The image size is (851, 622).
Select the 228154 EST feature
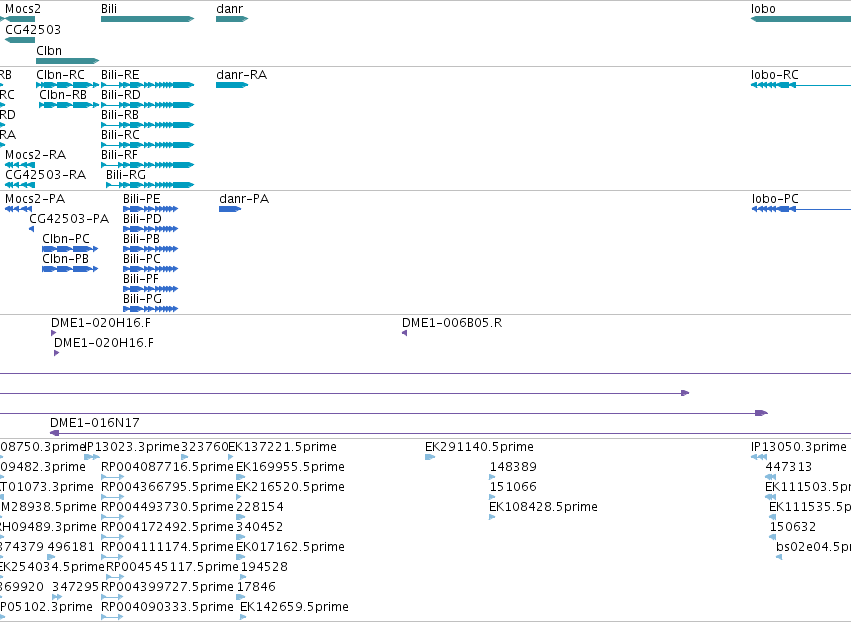(x=240, y=517)
